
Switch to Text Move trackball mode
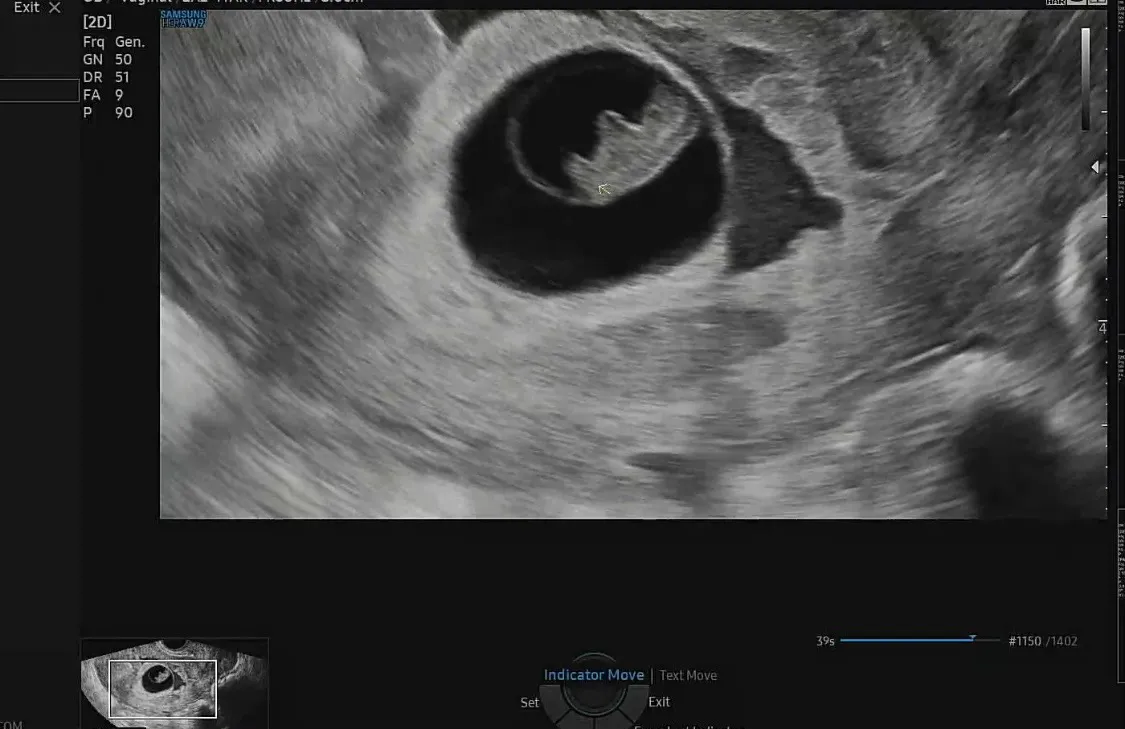click(x=688, y=675)
